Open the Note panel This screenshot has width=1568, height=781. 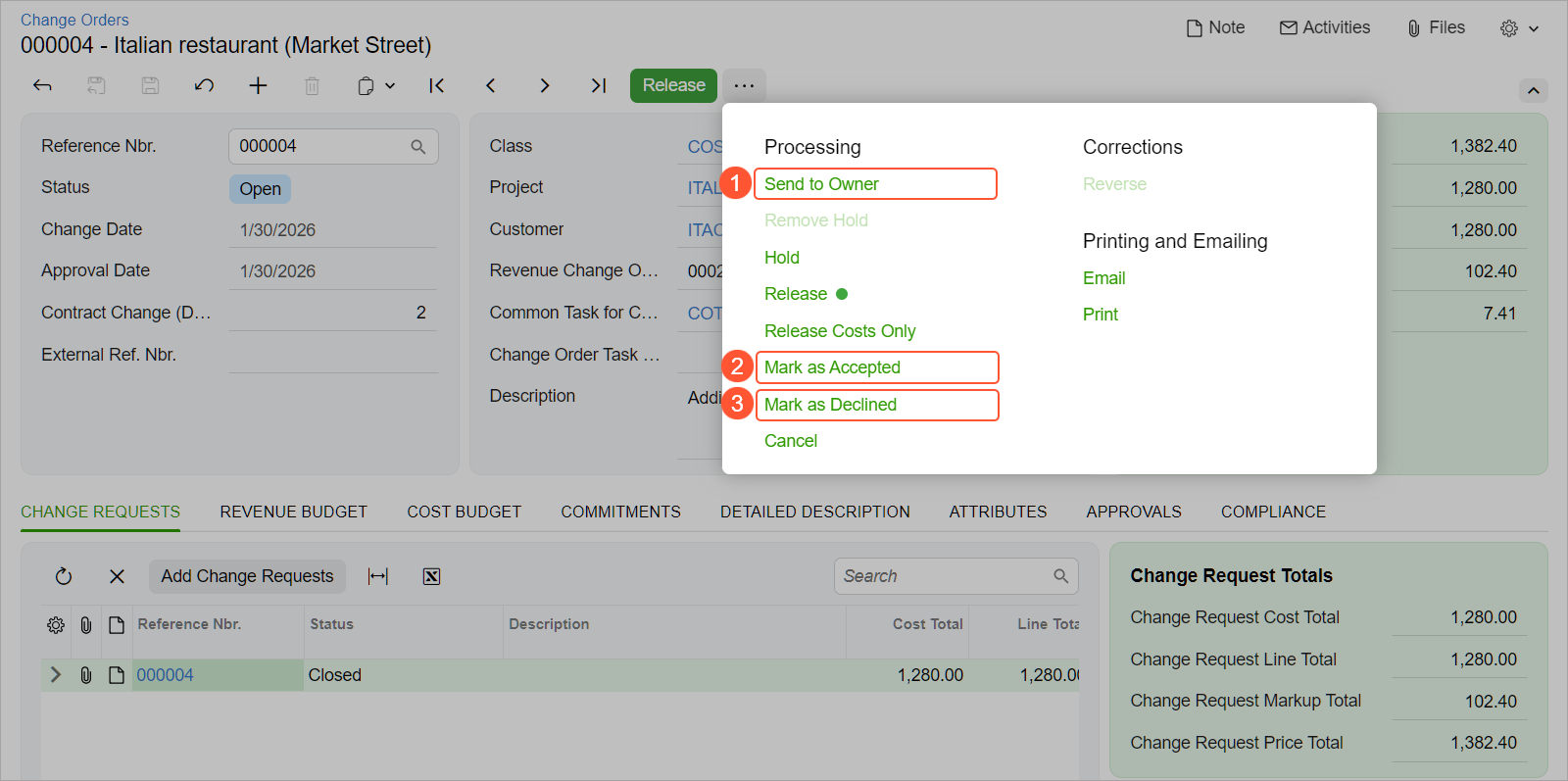1215,27
